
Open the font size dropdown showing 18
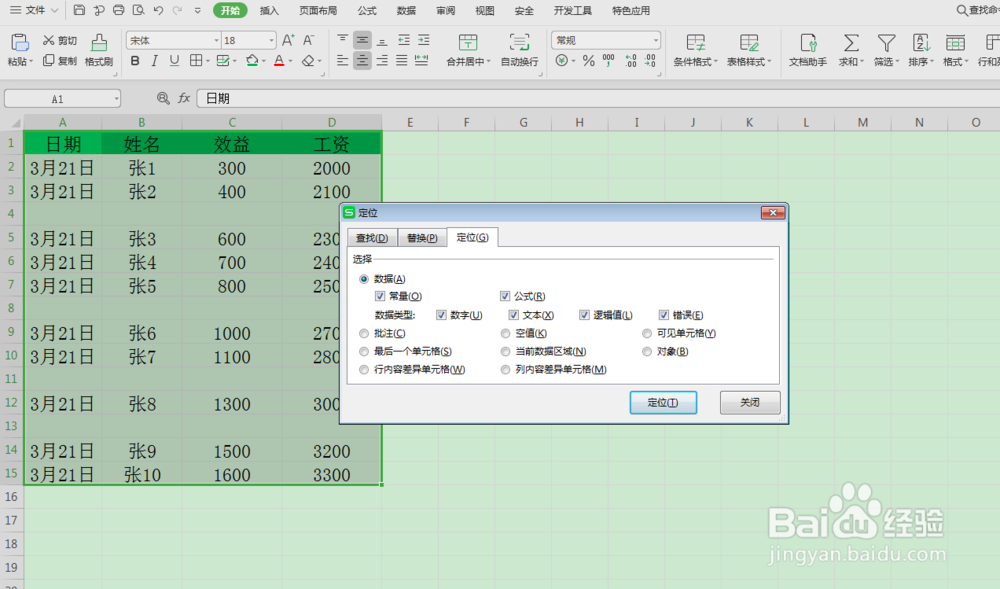(272, 40)
